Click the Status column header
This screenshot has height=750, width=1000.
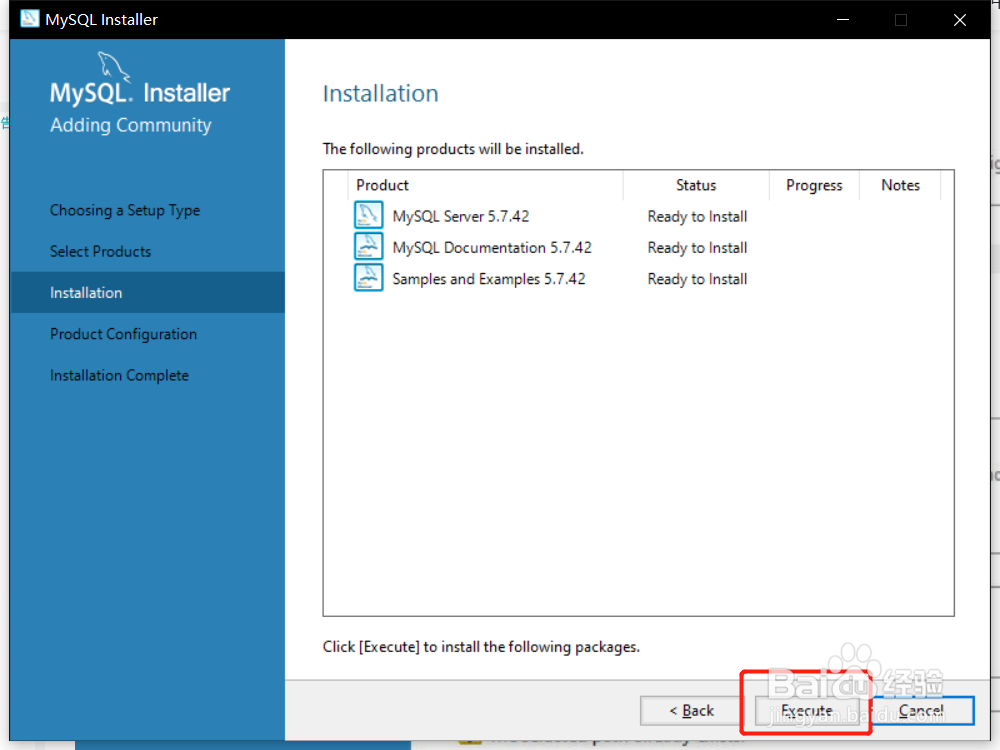696,185
